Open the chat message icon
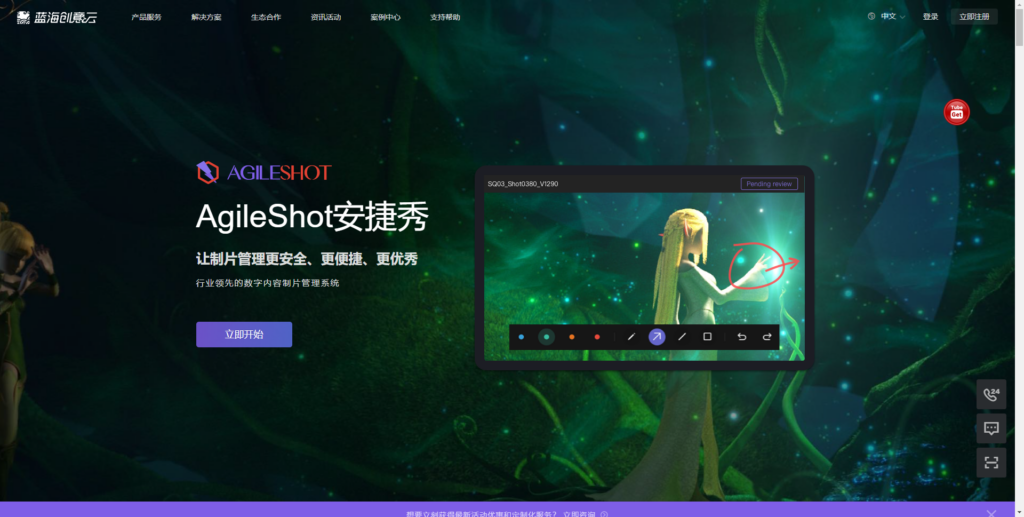This screenshot has width=1024, height=517. (x=991, y=428)
